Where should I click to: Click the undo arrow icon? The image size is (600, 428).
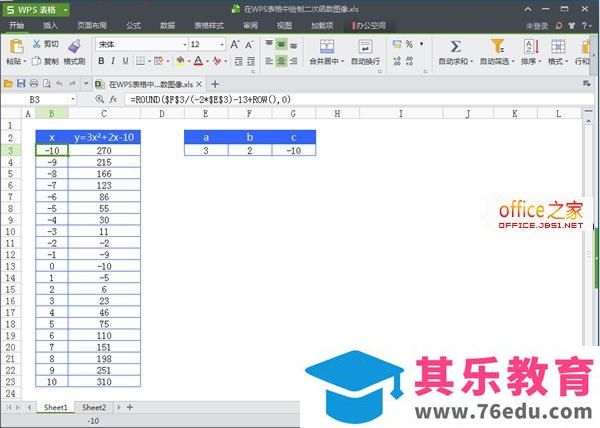[59, 83]
